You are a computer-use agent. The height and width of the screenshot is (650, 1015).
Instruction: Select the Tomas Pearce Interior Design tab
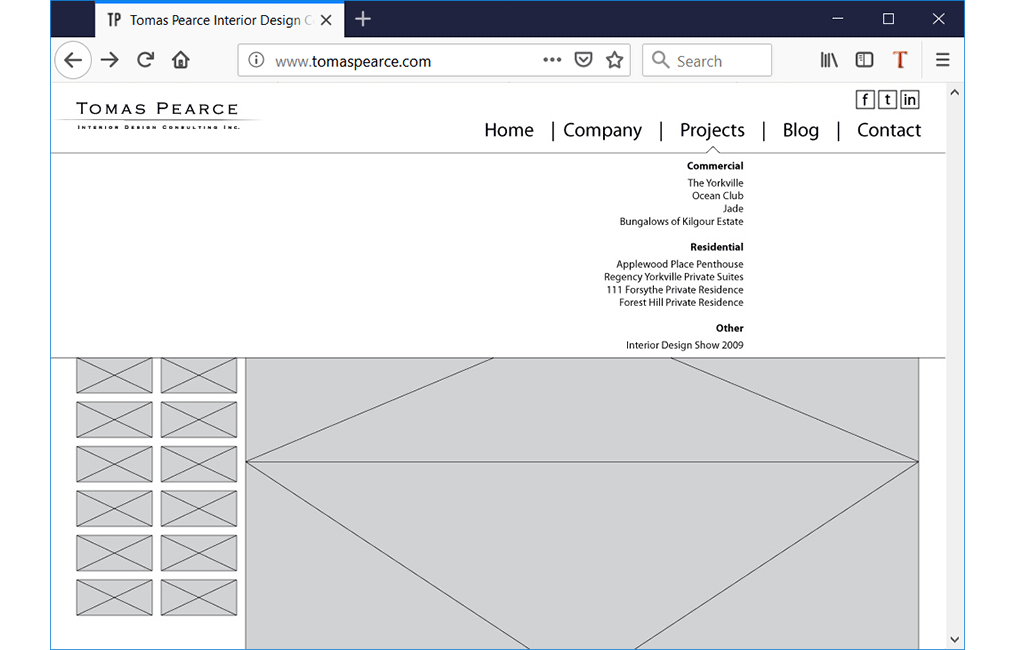tap(220, 20)
